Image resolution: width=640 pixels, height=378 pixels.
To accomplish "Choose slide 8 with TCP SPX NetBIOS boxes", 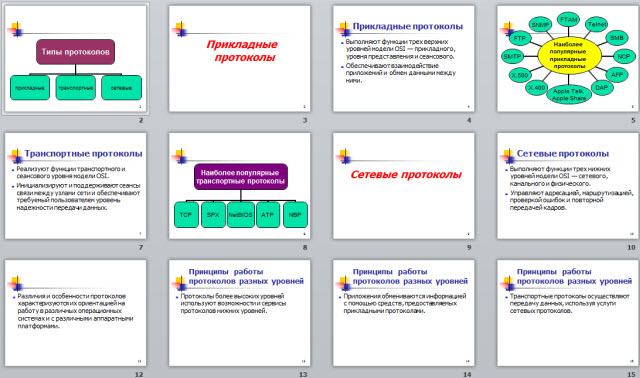I will tap(240, 186).
